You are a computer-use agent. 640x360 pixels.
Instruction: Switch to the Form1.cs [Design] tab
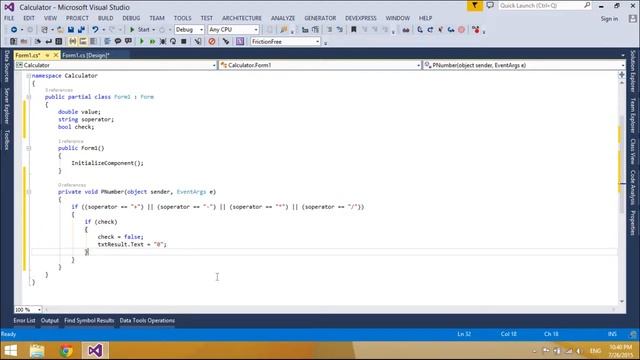point(86,55)
